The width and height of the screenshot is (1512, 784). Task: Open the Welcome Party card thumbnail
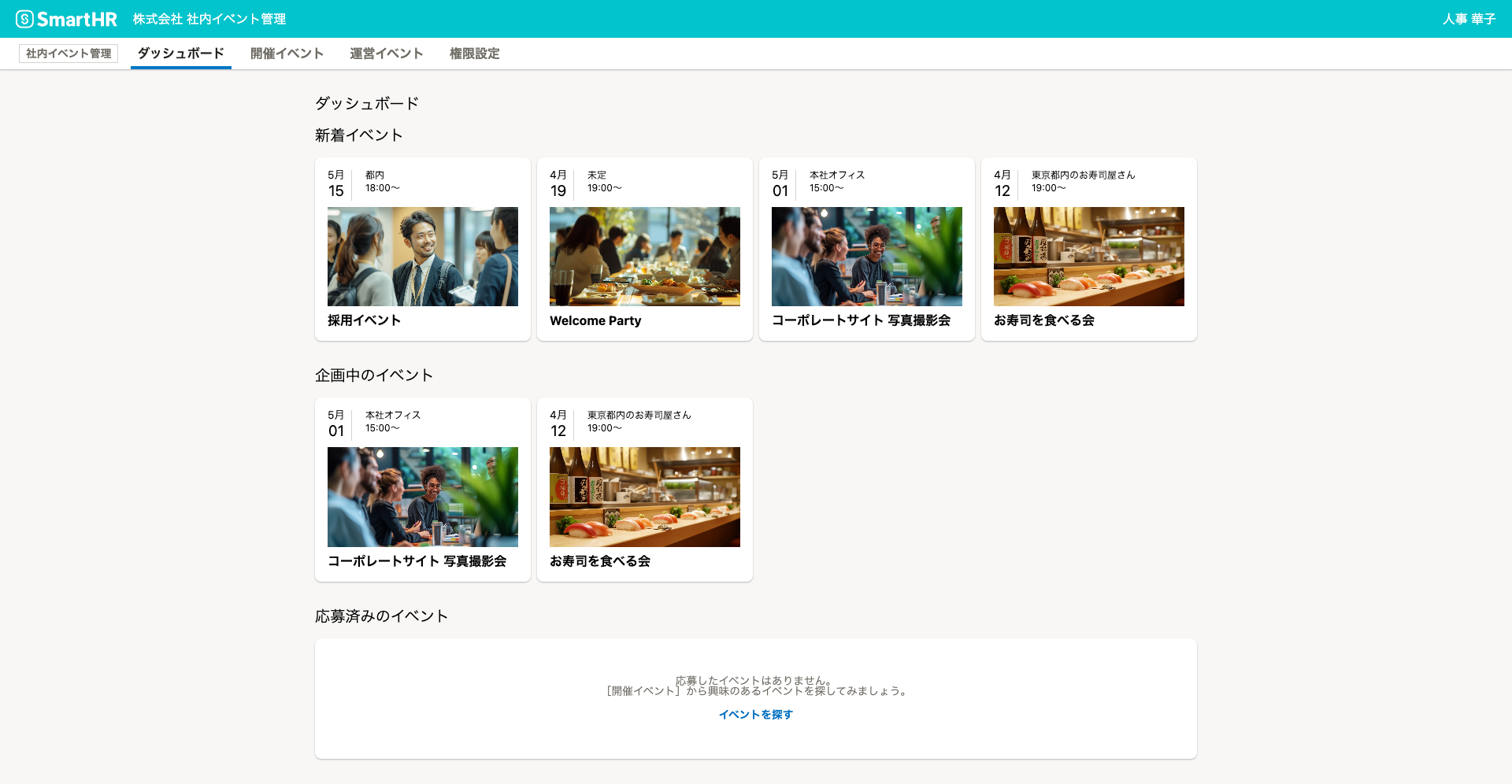click(x=645, y=257)
